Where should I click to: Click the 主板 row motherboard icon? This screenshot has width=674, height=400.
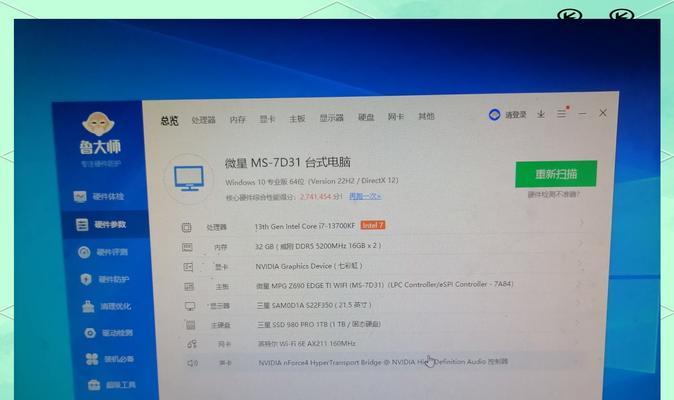click(x=189, y=287)
